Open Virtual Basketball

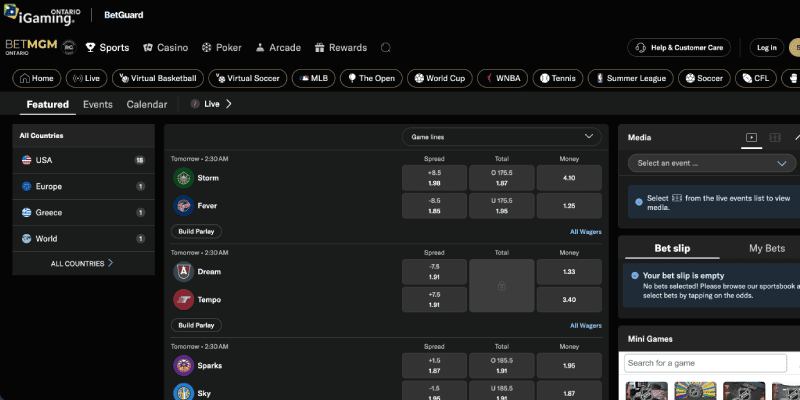[x=158, y=79]
